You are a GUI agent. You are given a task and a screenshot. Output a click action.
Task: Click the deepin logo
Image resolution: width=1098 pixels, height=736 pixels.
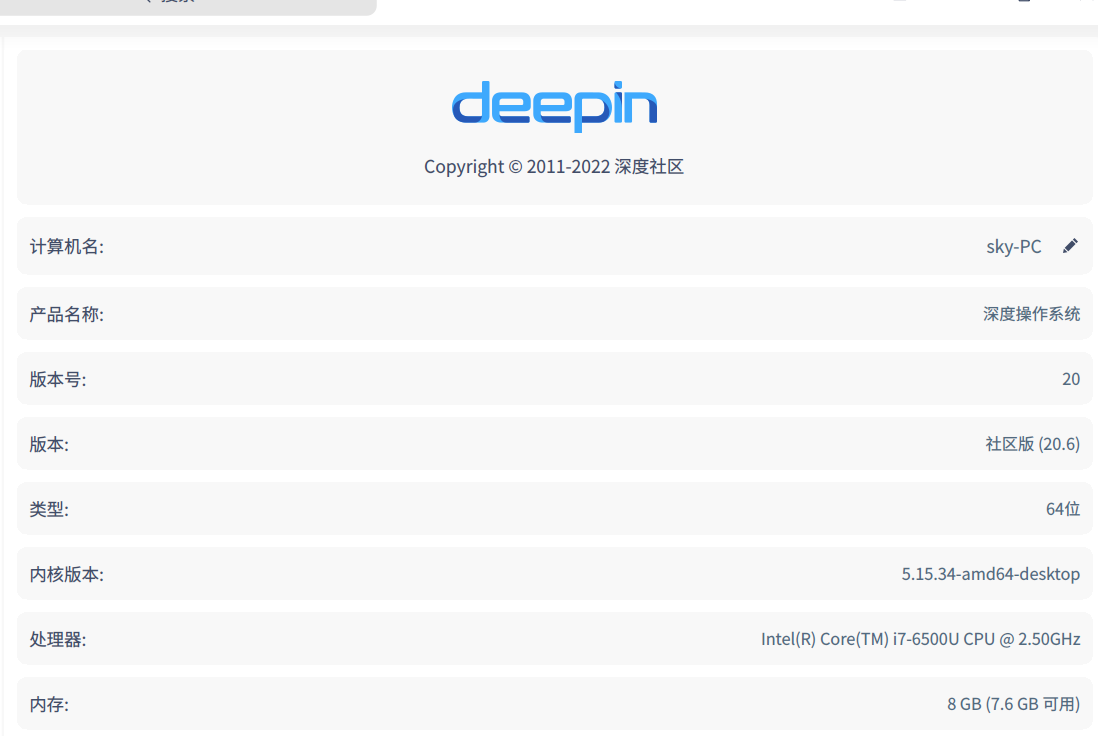click(555, 106)
